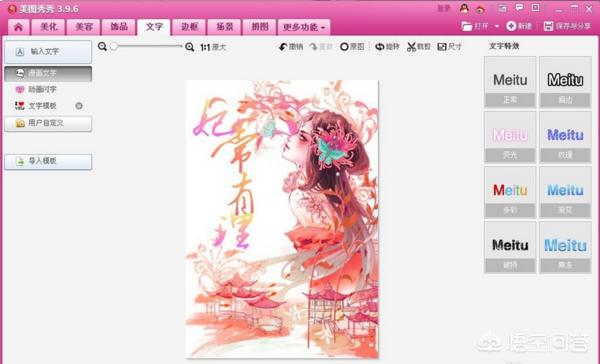
Task: Click the 用户自定义 button
Action: [48, 124]
